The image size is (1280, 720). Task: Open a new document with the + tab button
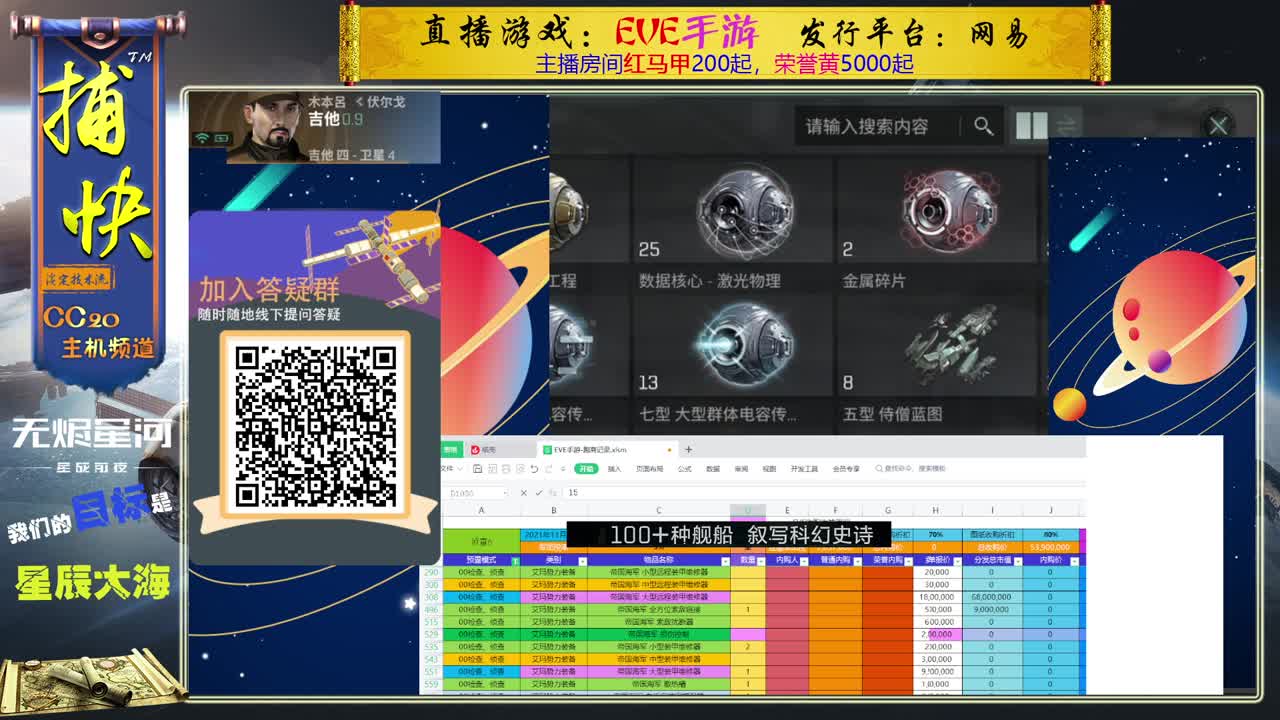pyautogui.click(x=688, y=450)
